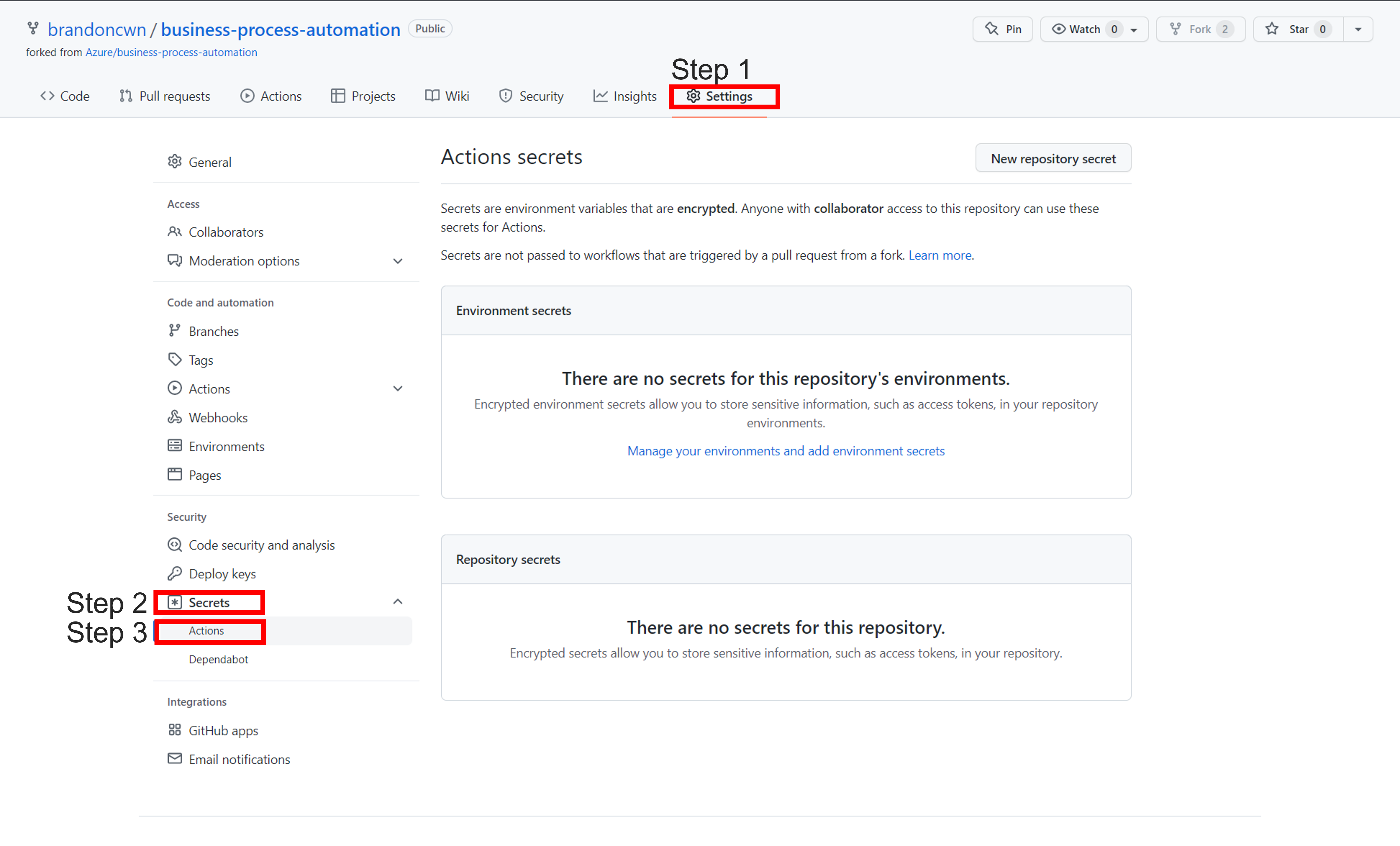Click New repository secret button
The image size is (1400, 846).
pyautogui.click(x=1053, y=159)
